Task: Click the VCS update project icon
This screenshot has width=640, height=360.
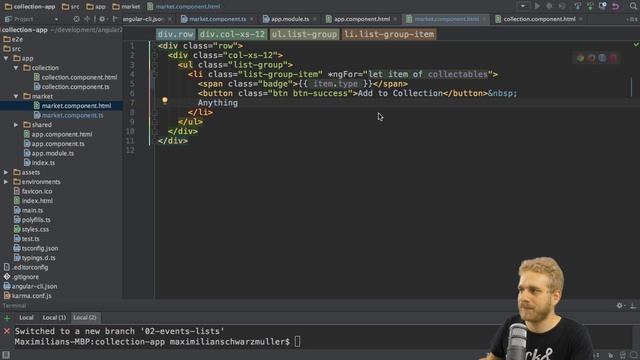Action: [x=578, y=6]
